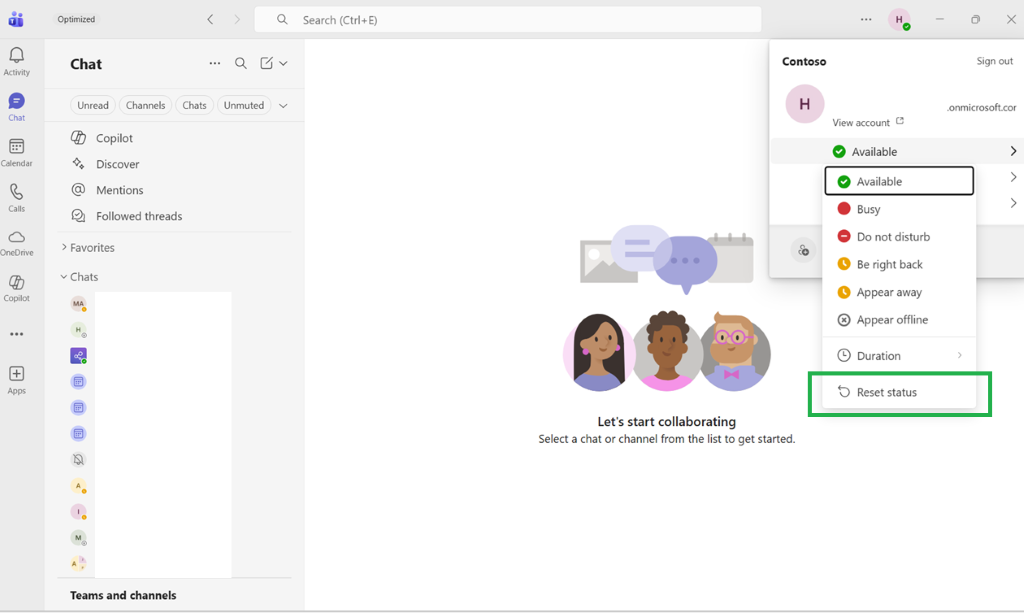The width and height of the screenshot is (1024, 613).
Task: Open Activity from the left sidebar
Action: coord(16,60)
